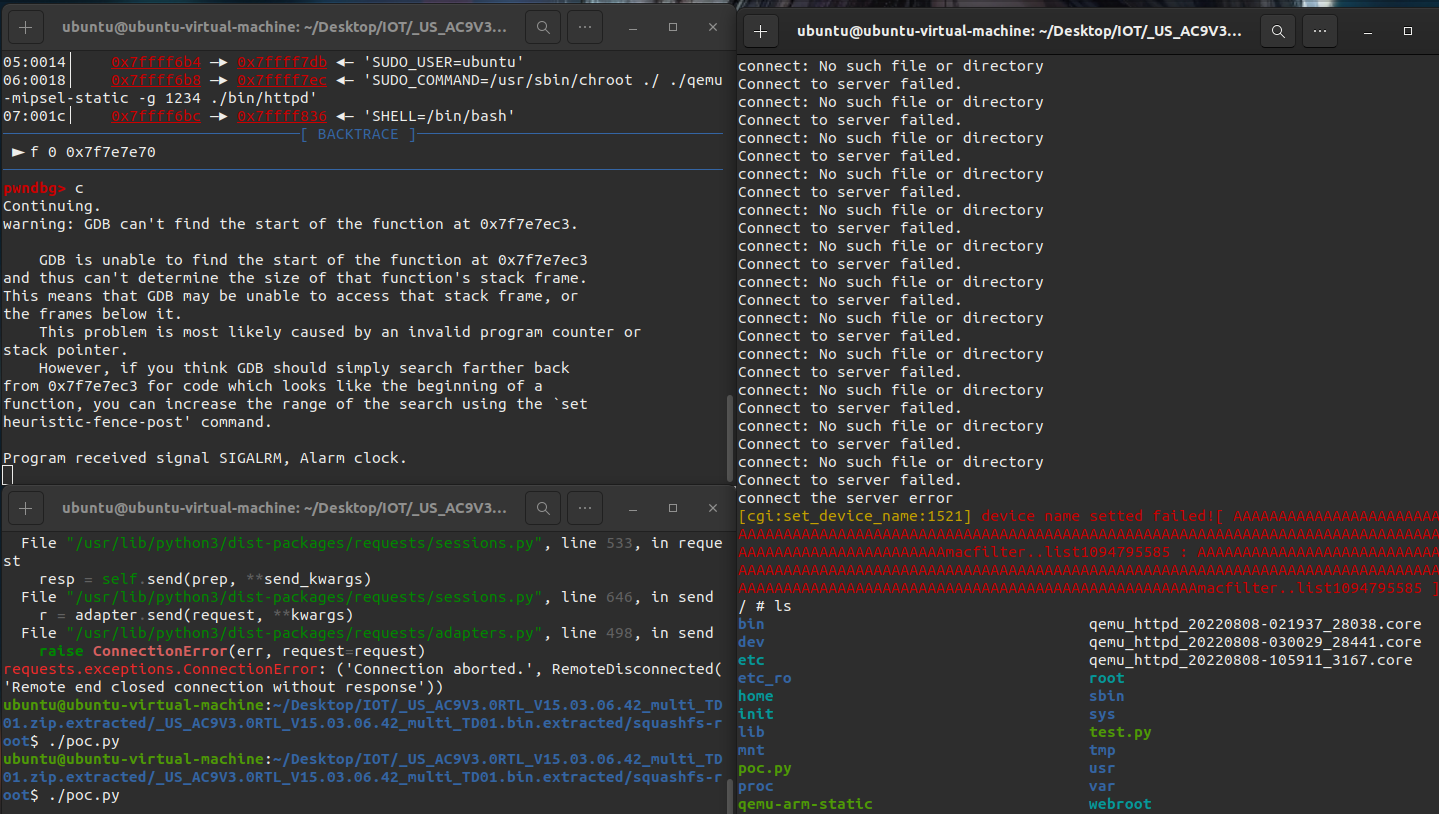The width and height of the screenshot is (1439, 814).
Task: Open new tab in right httpd terminal
Action: (760, 31)
